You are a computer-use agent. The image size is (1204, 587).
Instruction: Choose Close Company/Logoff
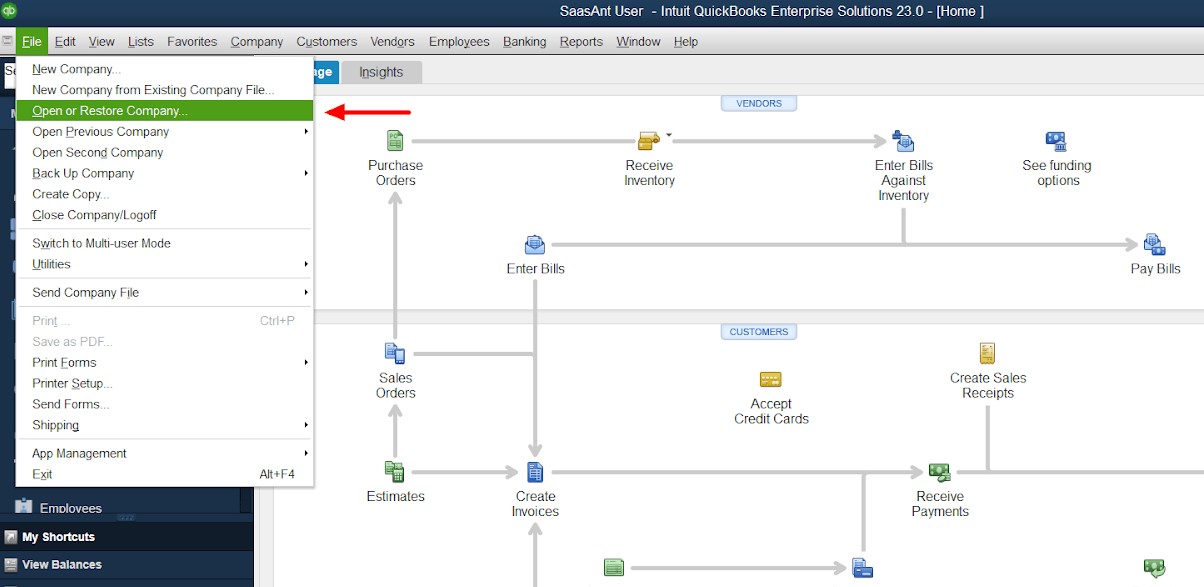tap(165, 216)
